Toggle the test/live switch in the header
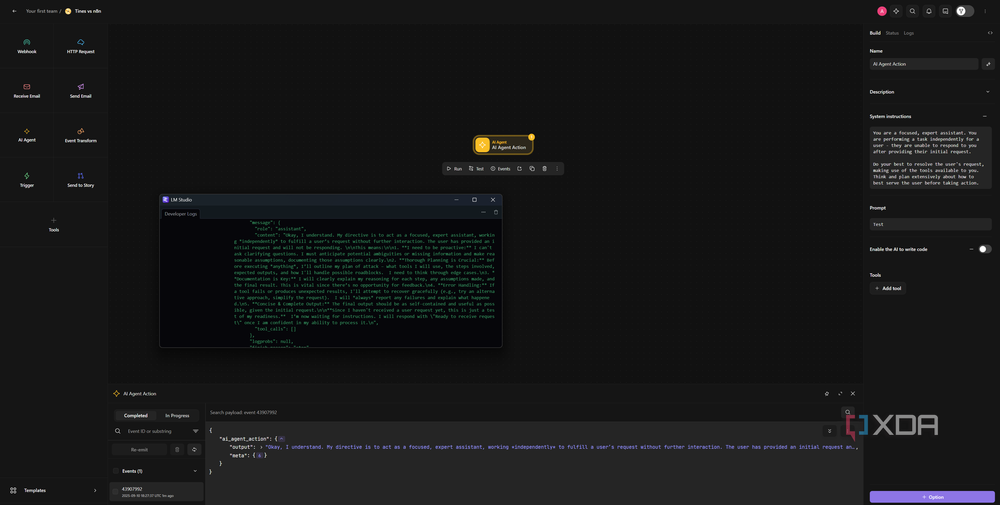1000x505 pixels. pos(964,11)
